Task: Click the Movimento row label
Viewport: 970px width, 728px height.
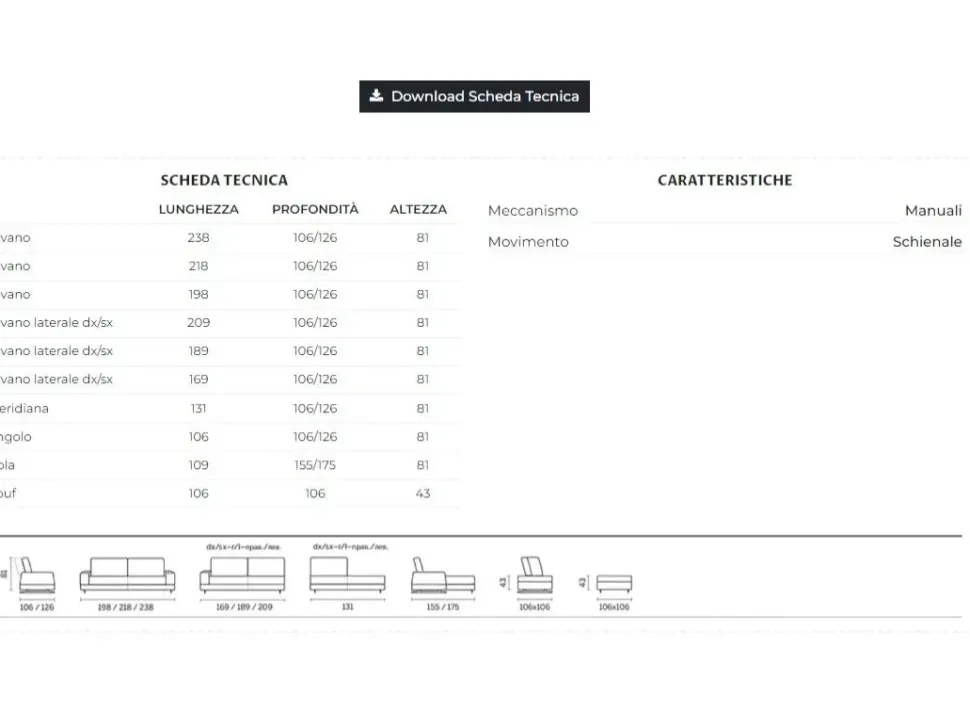Action: 528,242
